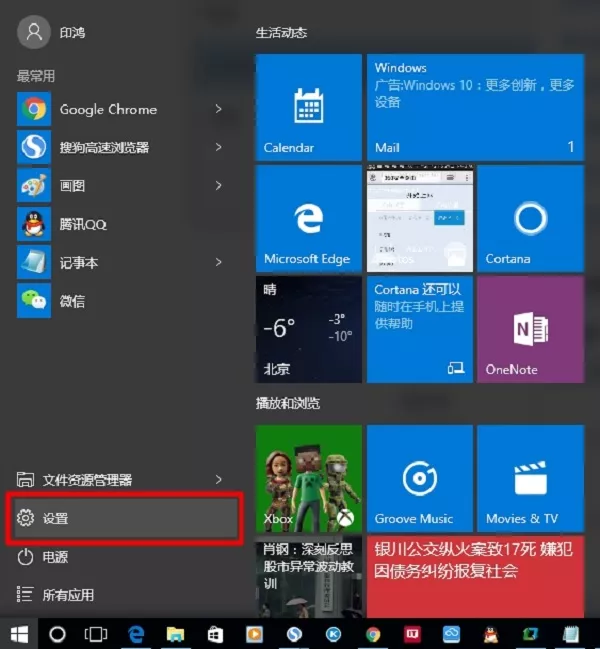Open the OneNote tile
This screenshot has width=600, height=649.
[530, 329]
